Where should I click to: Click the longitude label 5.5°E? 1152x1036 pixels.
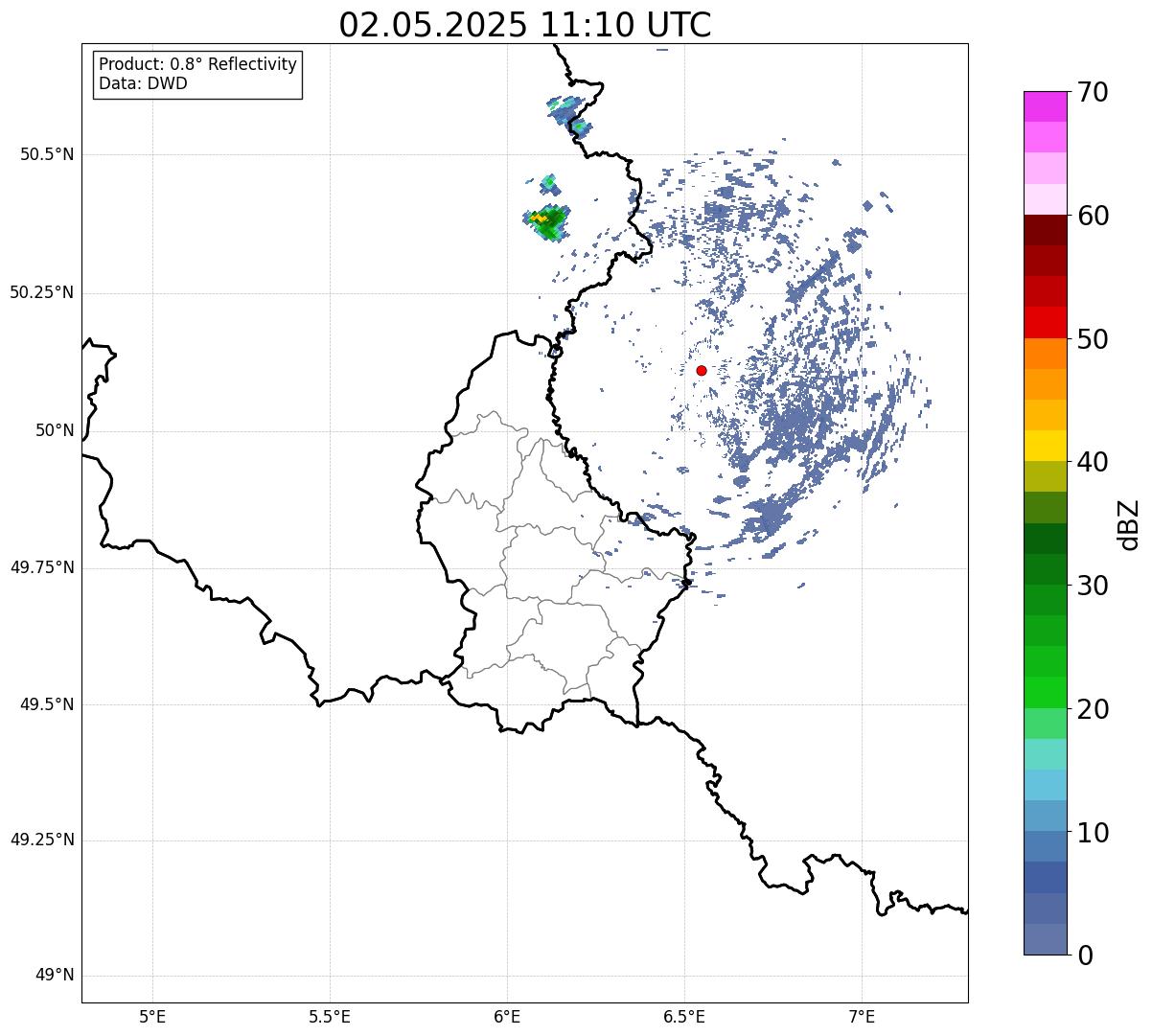(330, 1016)
